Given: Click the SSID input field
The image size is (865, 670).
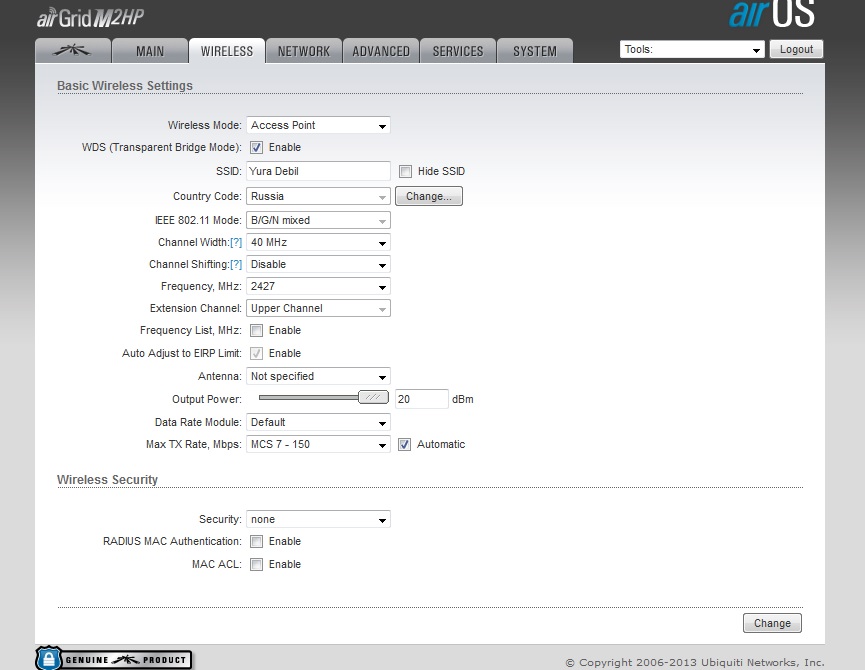Looking at the screenshot, I should coord(318,171).
